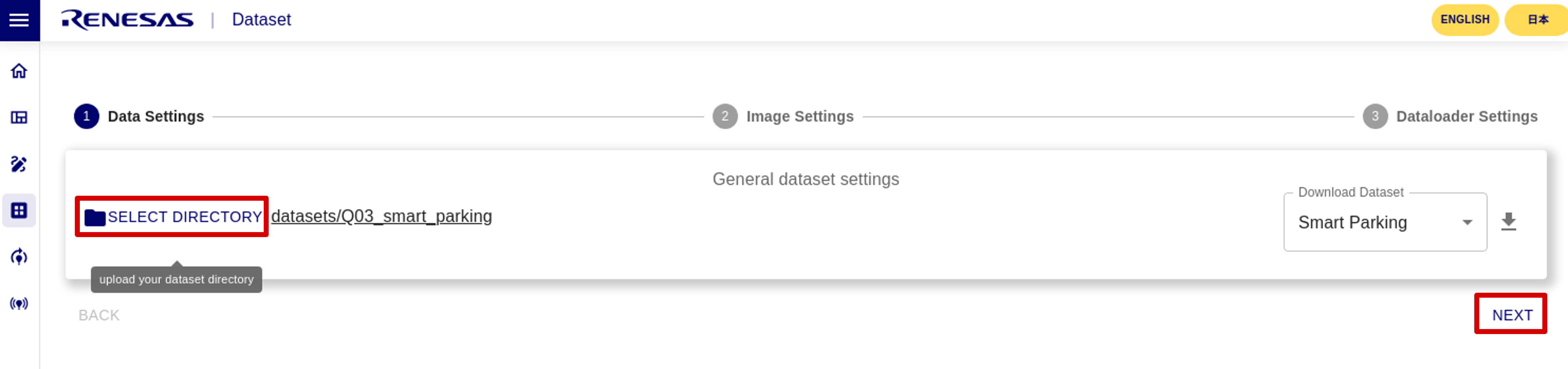Click the SELECT DIRECTORY button
The height and width of the screenshot is (369, 1568).
tap(172, 217)
